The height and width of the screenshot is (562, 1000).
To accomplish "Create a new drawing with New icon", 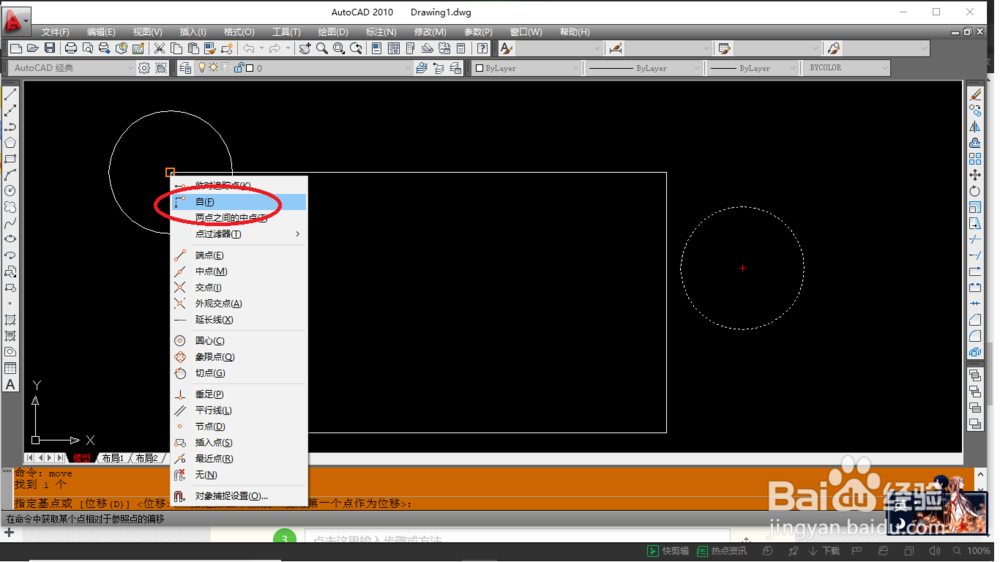I will pyautogui.click(x=16, y=48).
